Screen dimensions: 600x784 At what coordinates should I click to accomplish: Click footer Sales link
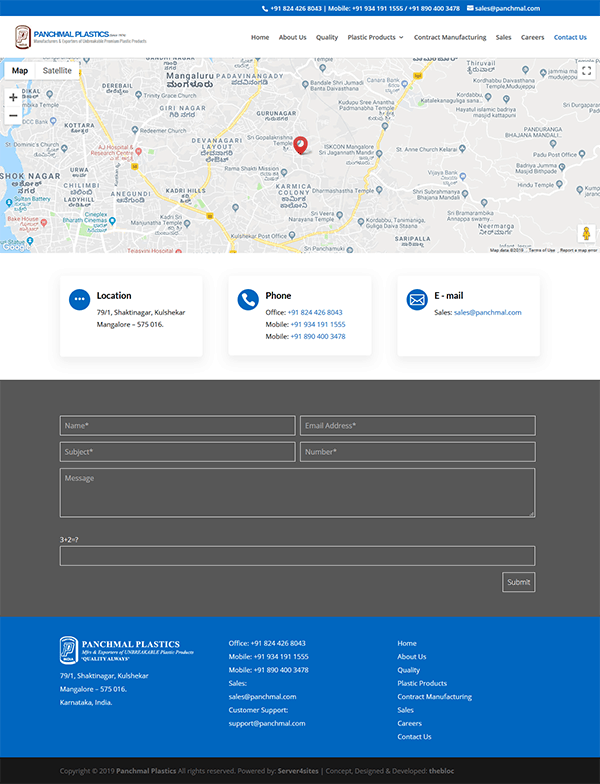[x=406, y=710]
